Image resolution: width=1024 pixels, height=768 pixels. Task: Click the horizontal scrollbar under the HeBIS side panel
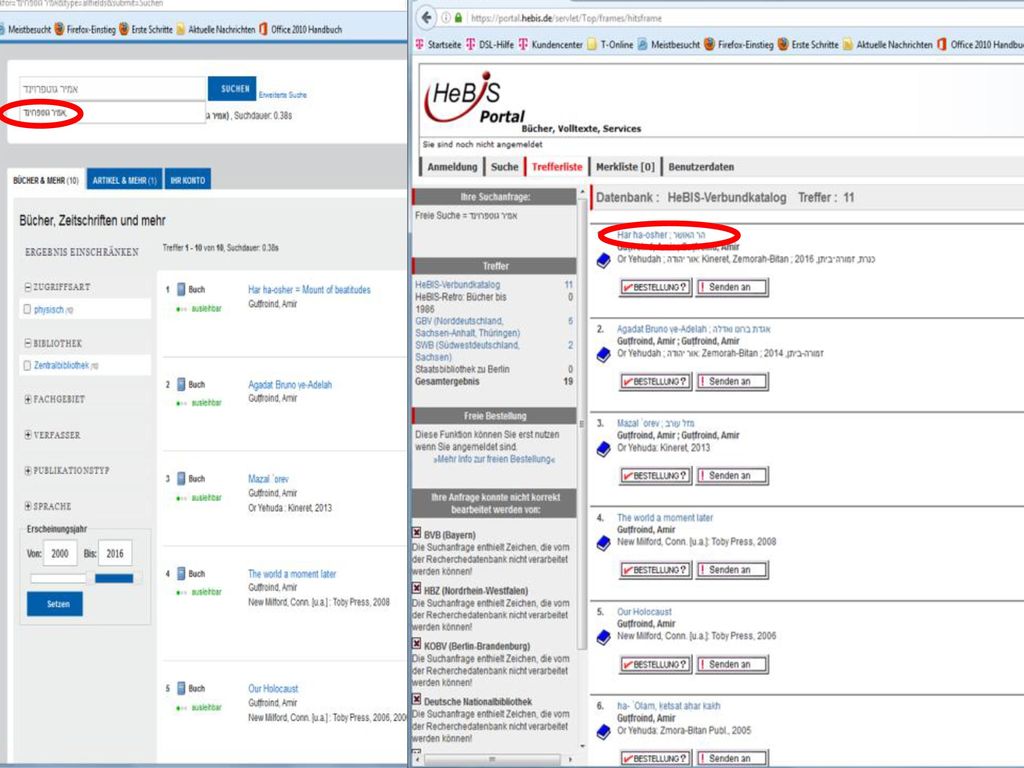click(x=494, y=760)
